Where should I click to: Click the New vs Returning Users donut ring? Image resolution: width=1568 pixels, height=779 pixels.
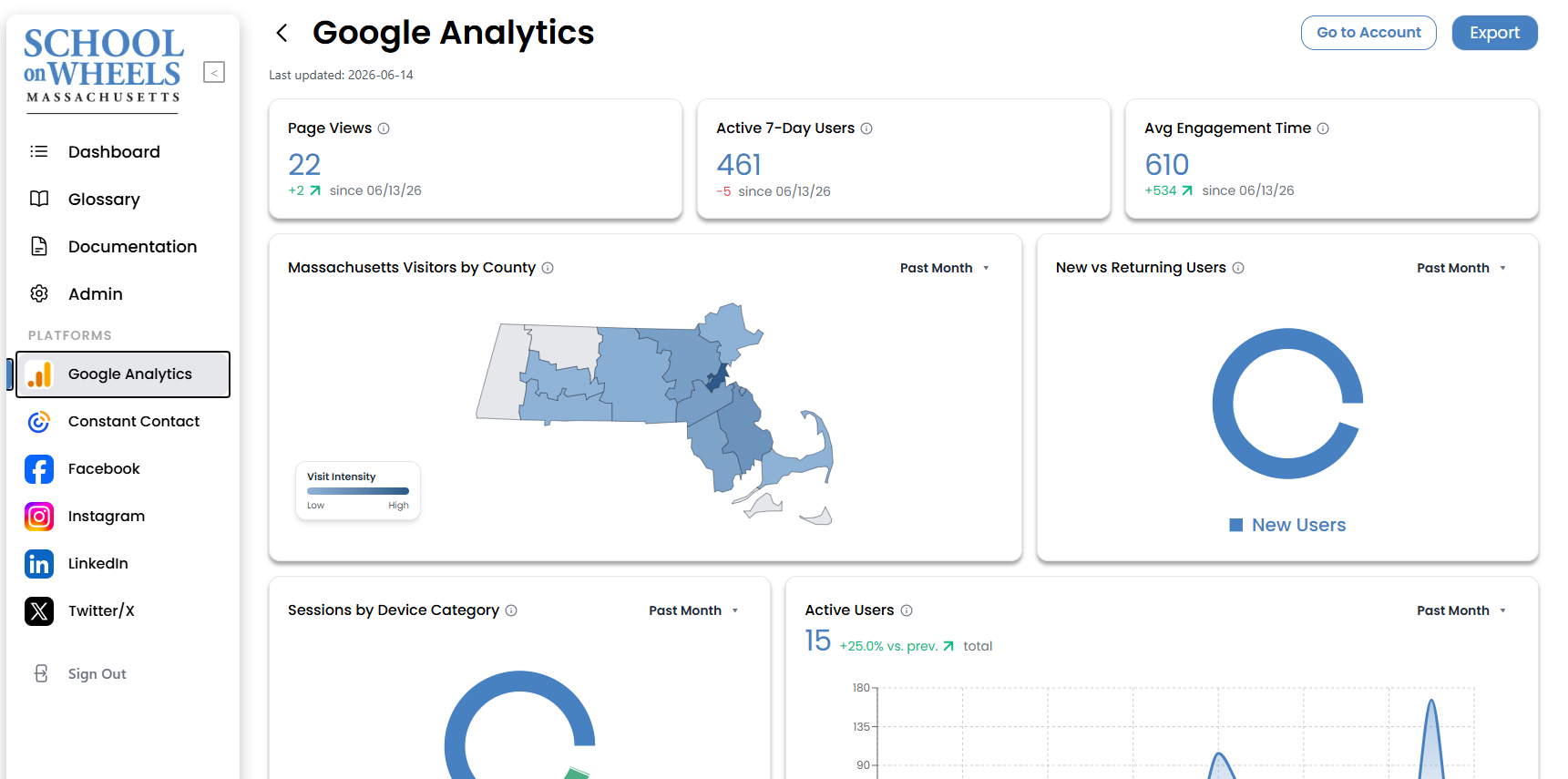point(1224,404)
